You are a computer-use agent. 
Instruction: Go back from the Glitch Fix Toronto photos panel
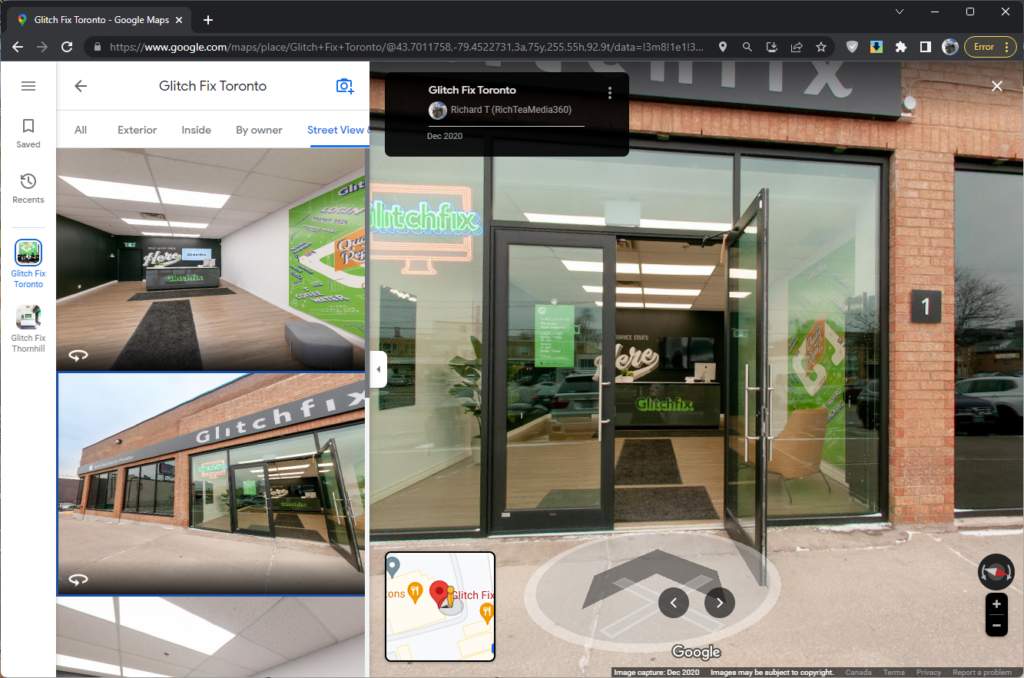point(81,86)
